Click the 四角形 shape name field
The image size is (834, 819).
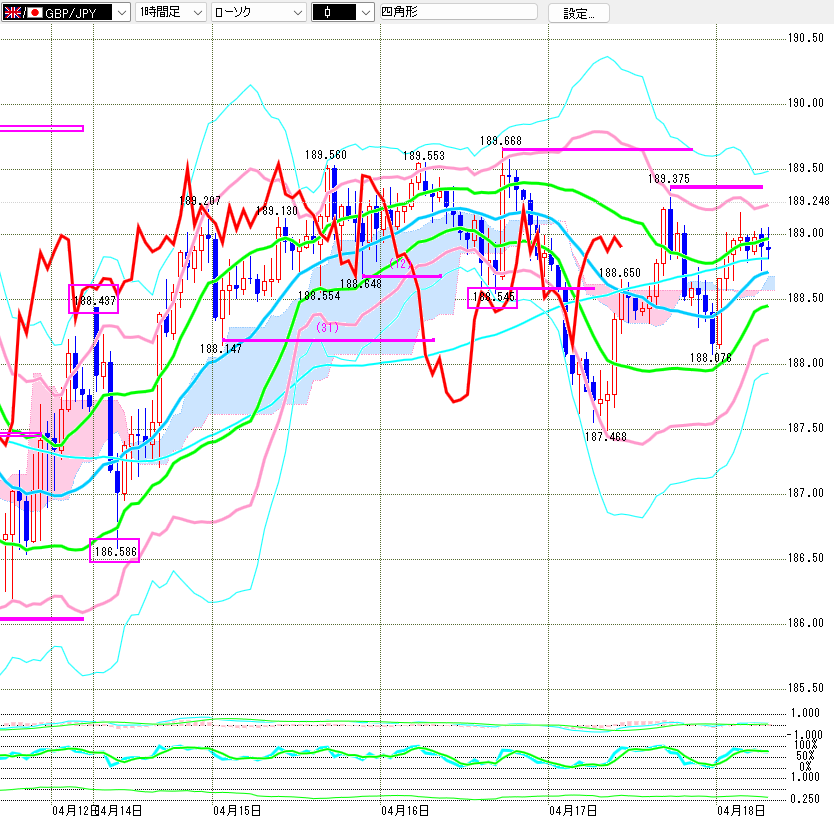pyautogui.click(x=456, y=13)
